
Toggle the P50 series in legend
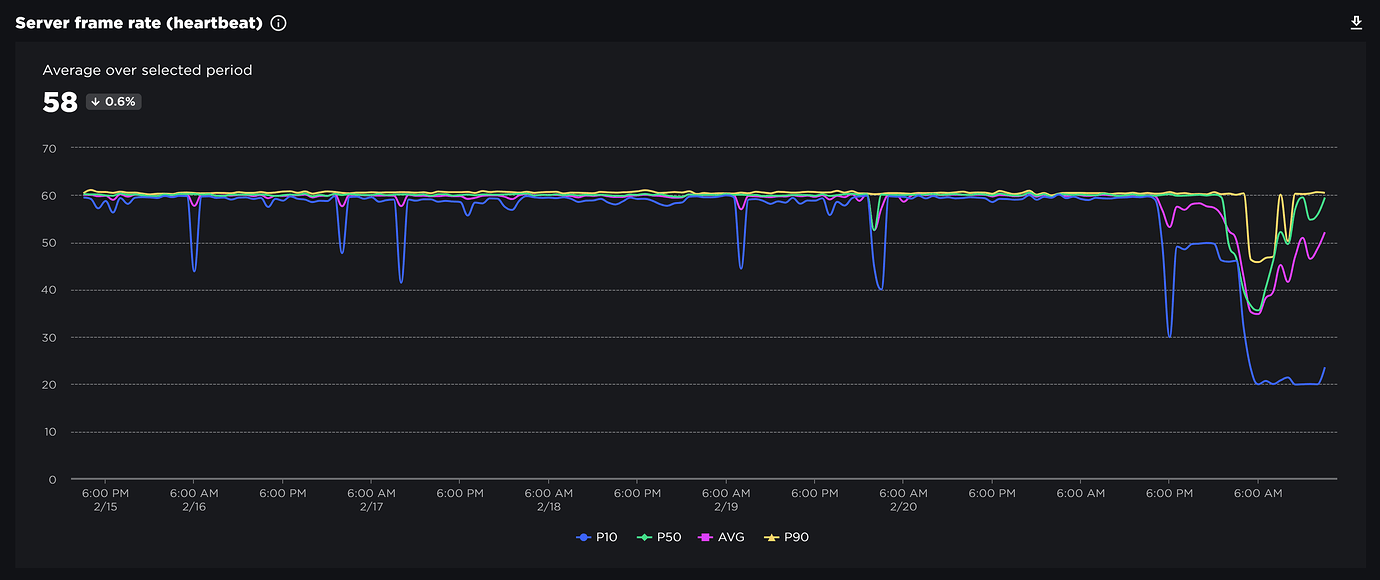tap(661, 538)
